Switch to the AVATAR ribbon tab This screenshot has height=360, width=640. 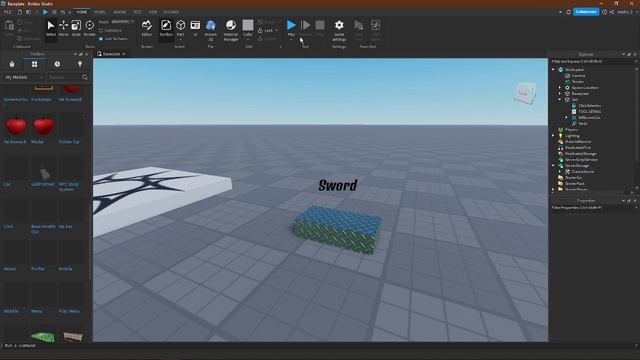click(x=120, y=12)
